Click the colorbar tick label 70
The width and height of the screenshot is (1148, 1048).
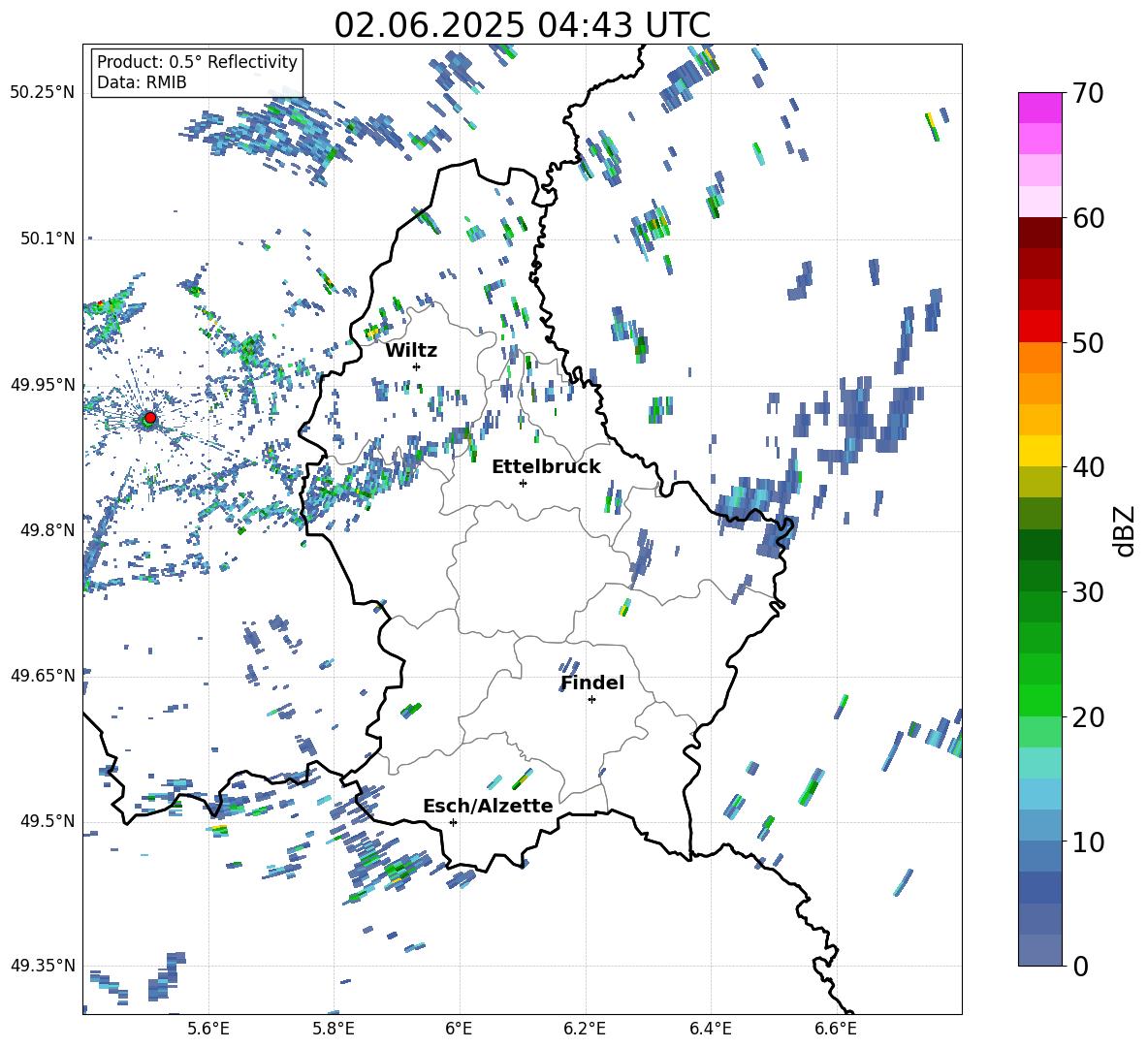pyautogui.click(x=1089, y=94)
